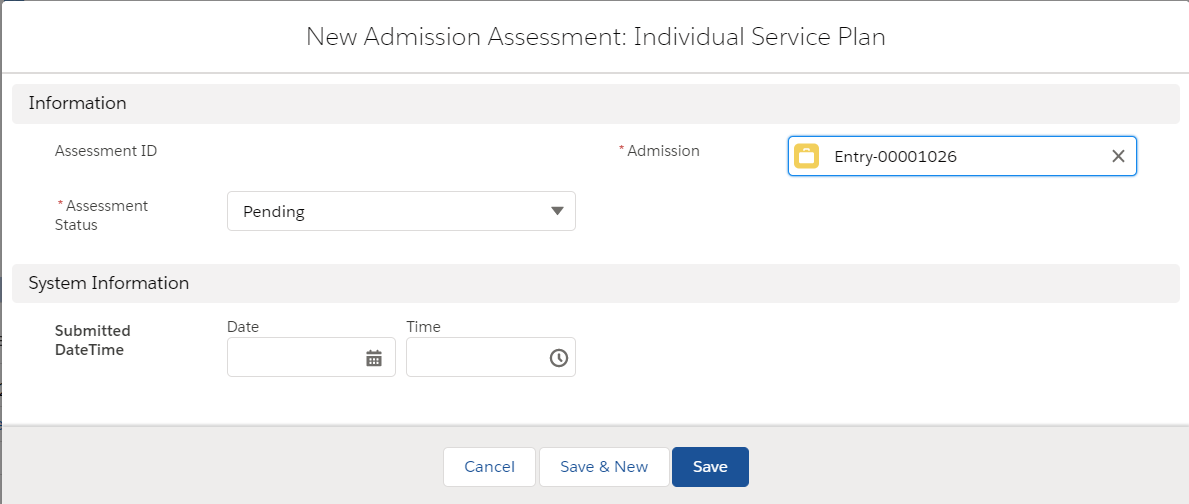Click the Date label above the date field
This screenshot has width=1189, height=504.
[x=243, y=326]
